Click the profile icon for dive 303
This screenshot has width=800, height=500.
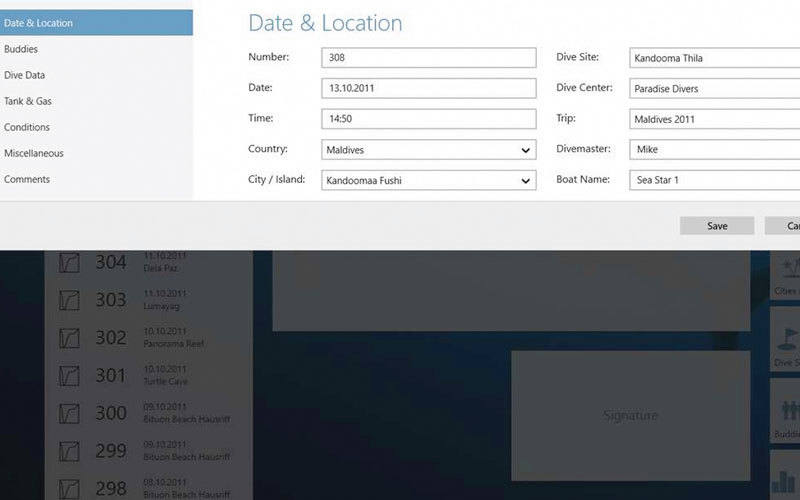[x=69, y=300]
